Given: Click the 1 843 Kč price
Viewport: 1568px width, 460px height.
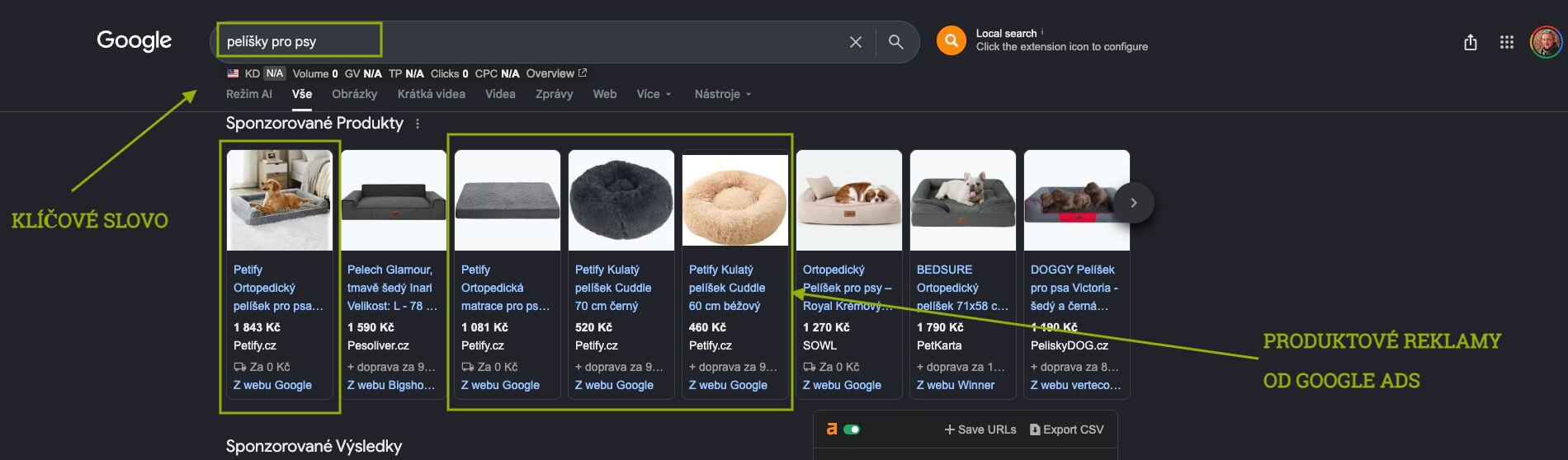Looking at the screenshot, I should (257, 327).
